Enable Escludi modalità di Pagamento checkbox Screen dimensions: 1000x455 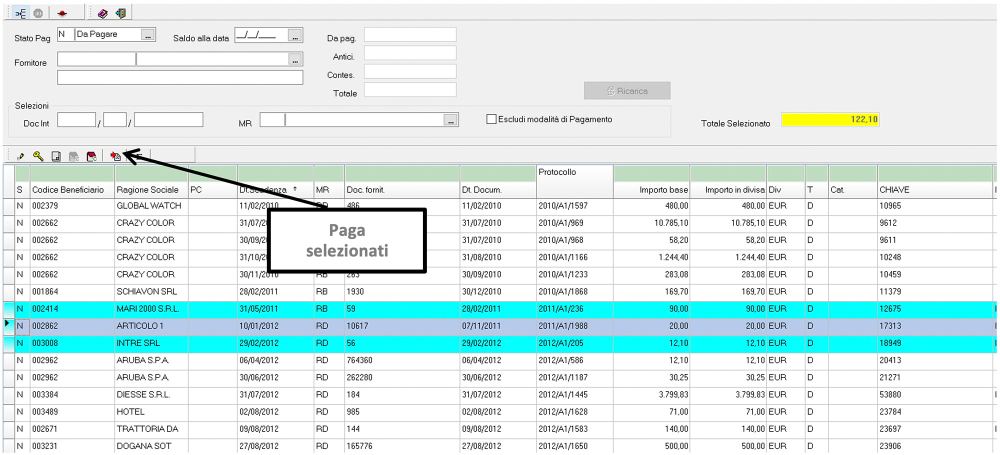click(491, 119)
